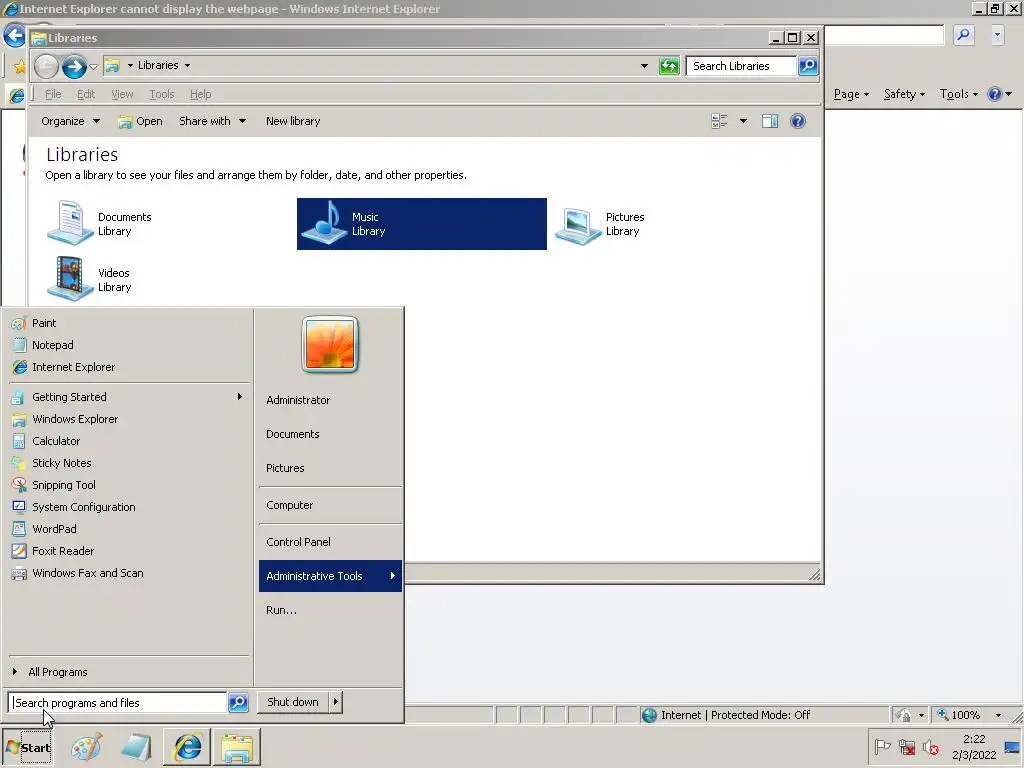Open the address bar history dropdown
The height and width of the screenshot is (768, 1024).
pyautogui.click(x=644, y=66)
